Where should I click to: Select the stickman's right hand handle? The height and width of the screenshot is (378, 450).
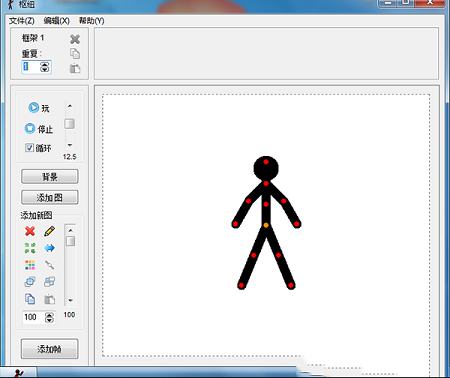tap(296, 224)
